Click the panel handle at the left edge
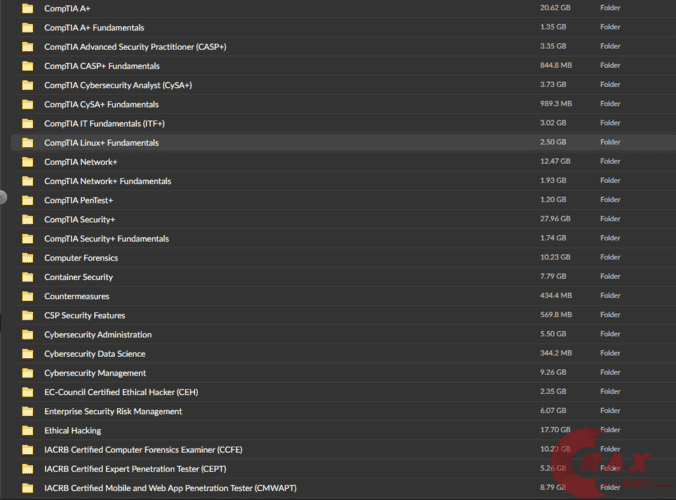The image size is (676, 500). pyautogui.click(x=3, y=197)
